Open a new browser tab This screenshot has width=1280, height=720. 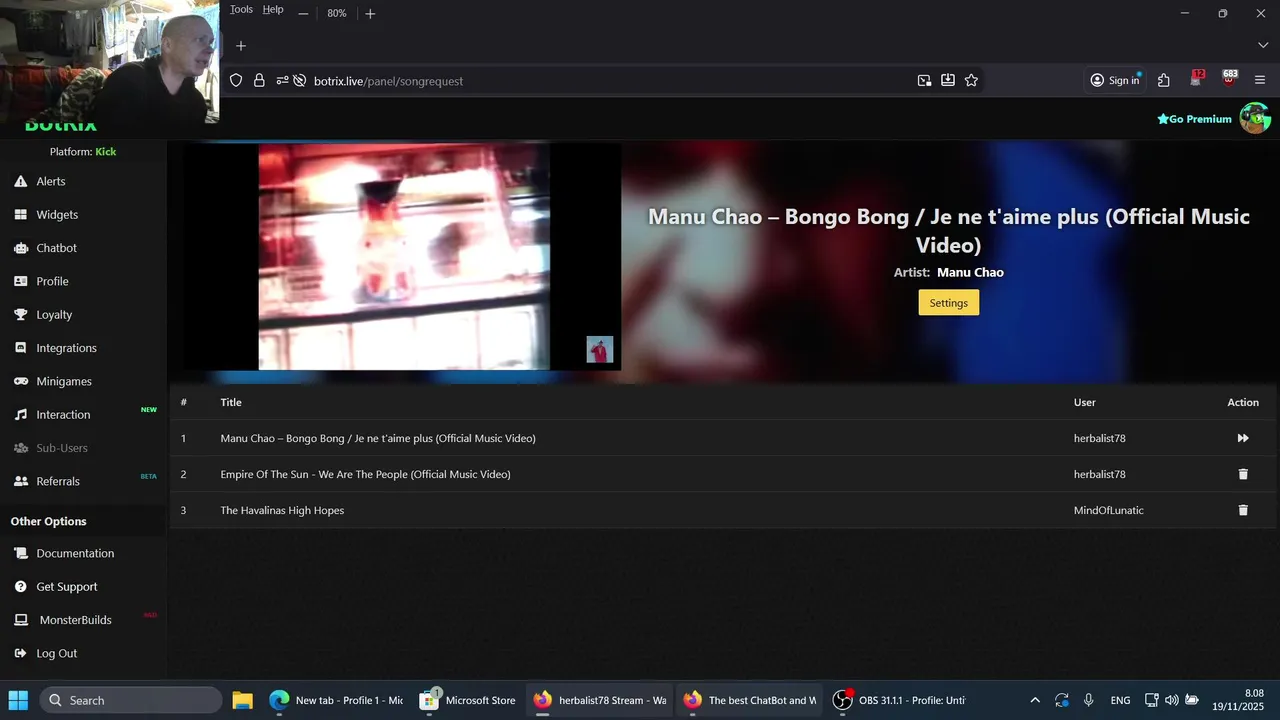point(240,46)
